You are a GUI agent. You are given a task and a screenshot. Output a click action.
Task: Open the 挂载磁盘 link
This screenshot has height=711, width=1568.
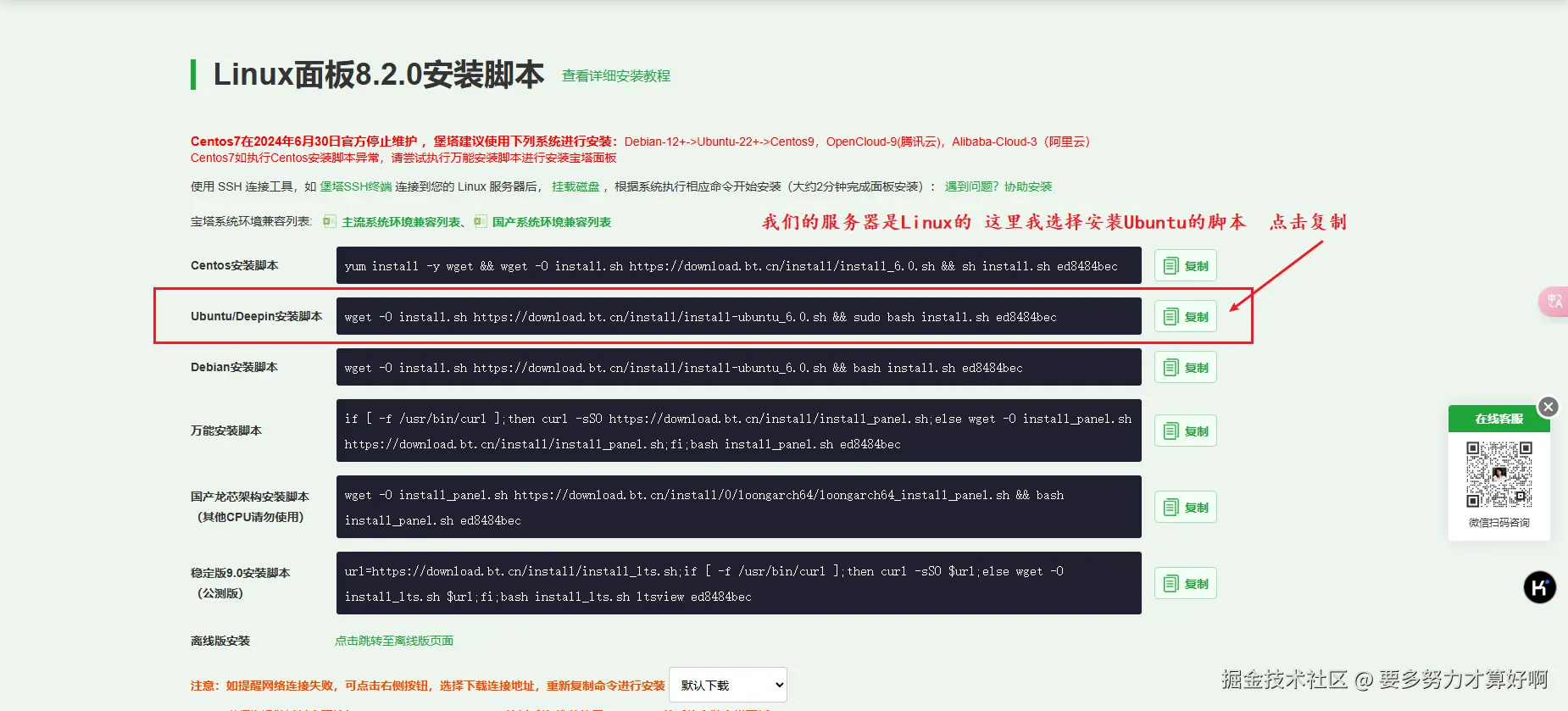tap(575, 186)
